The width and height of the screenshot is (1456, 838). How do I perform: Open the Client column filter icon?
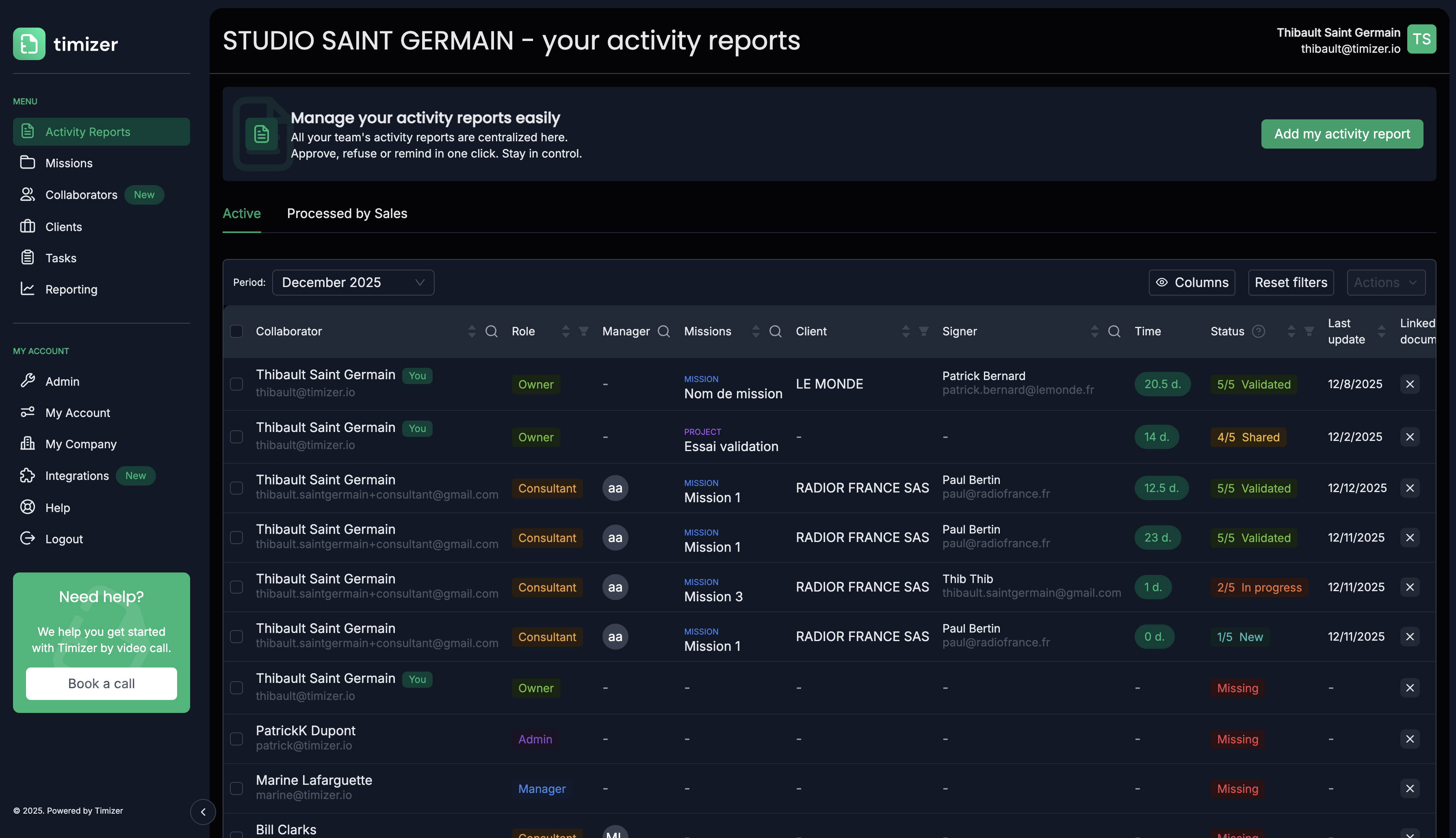(923, 331)
